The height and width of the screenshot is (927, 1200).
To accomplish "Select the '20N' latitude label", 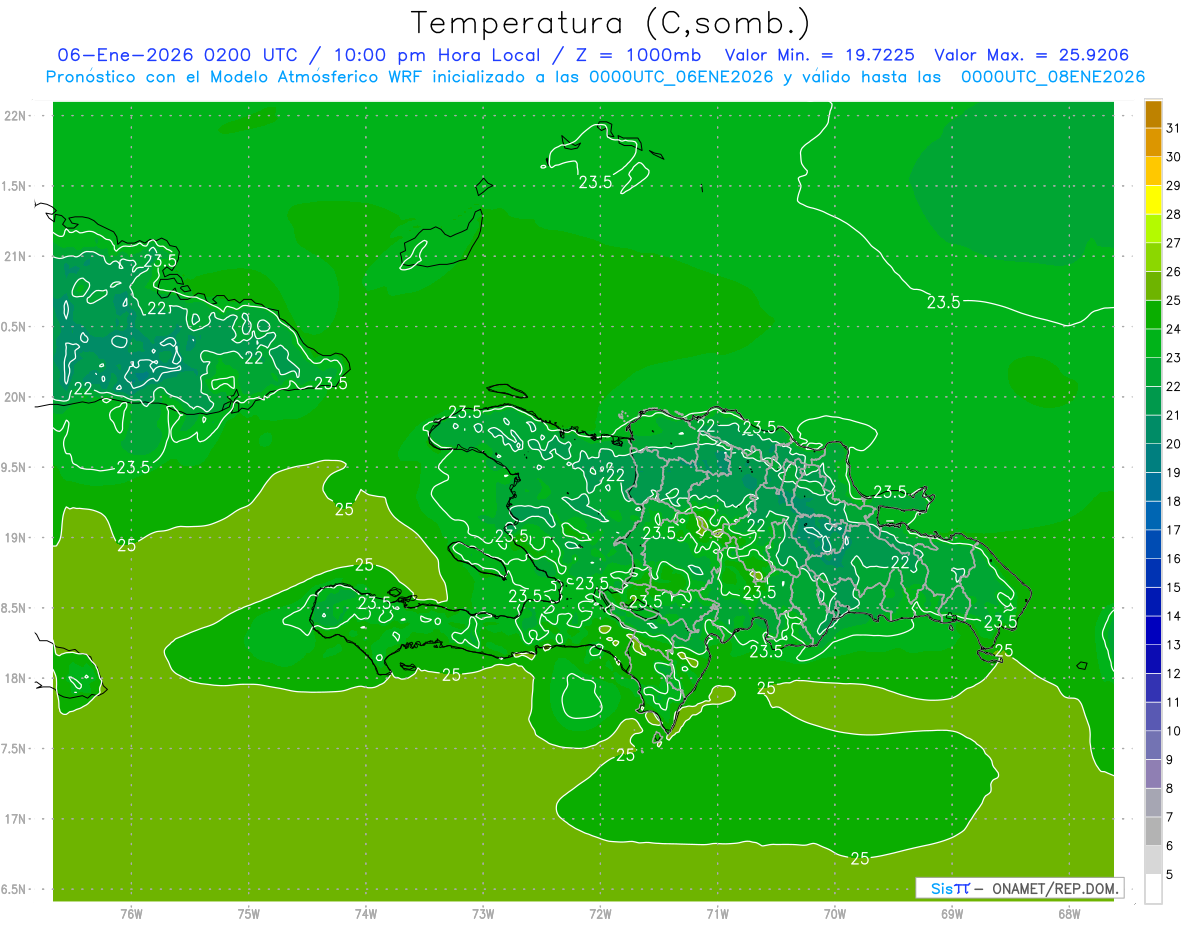I will point(16,397).
